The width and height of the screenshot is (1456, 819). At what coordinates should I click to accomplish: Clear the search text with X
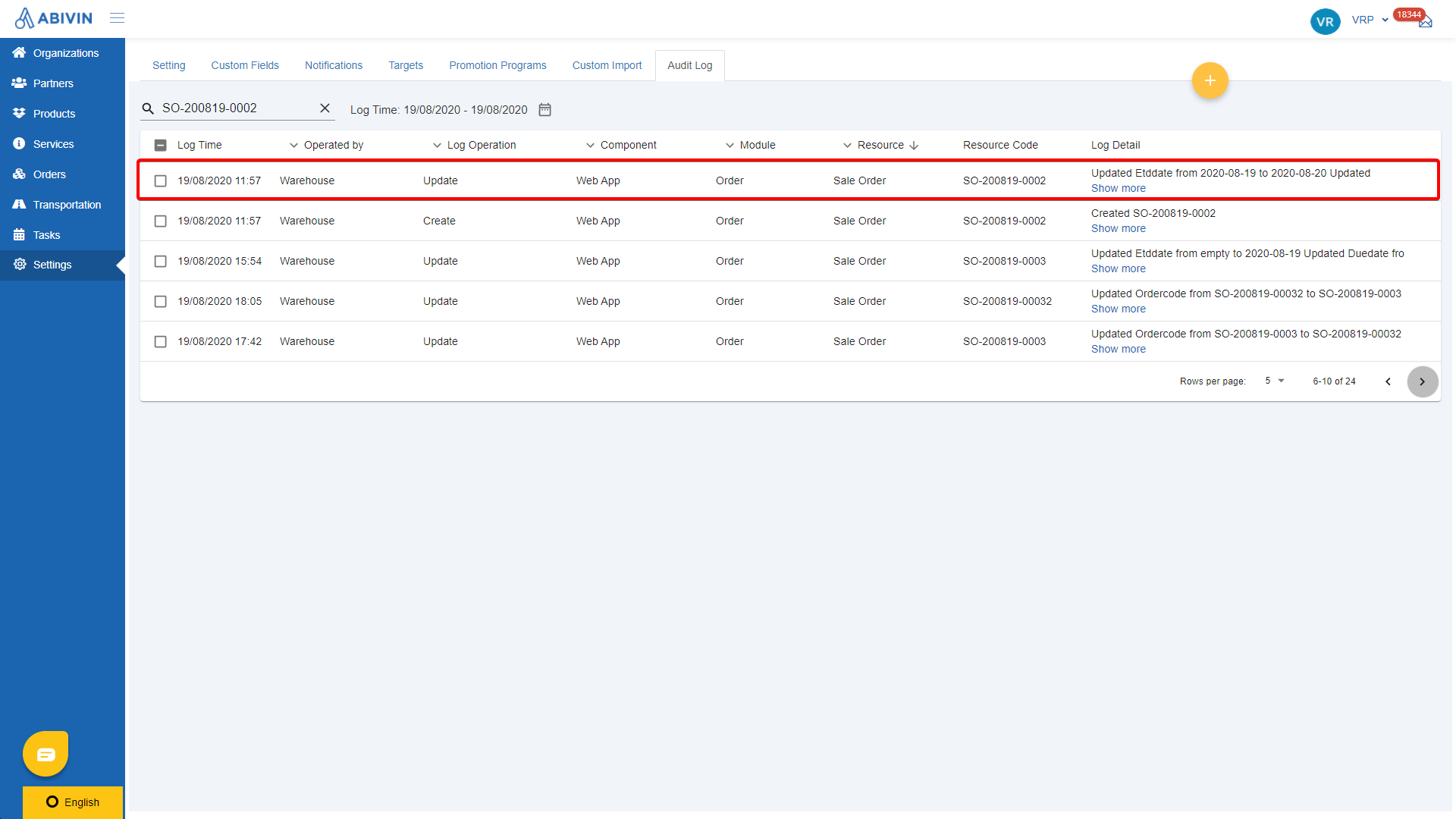pyautogui.click(x=325, y=108)
